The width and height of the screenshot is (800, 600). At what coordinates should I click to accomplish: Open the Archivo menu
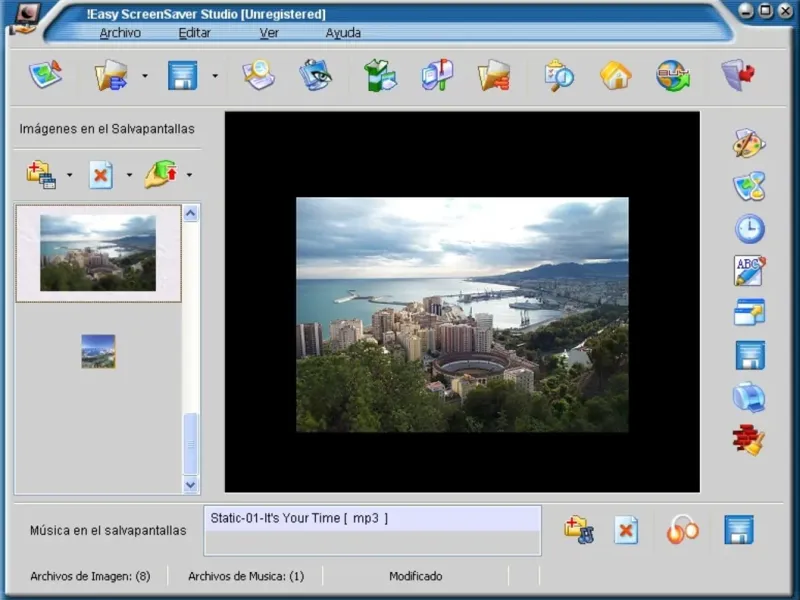tap(120, 33)
